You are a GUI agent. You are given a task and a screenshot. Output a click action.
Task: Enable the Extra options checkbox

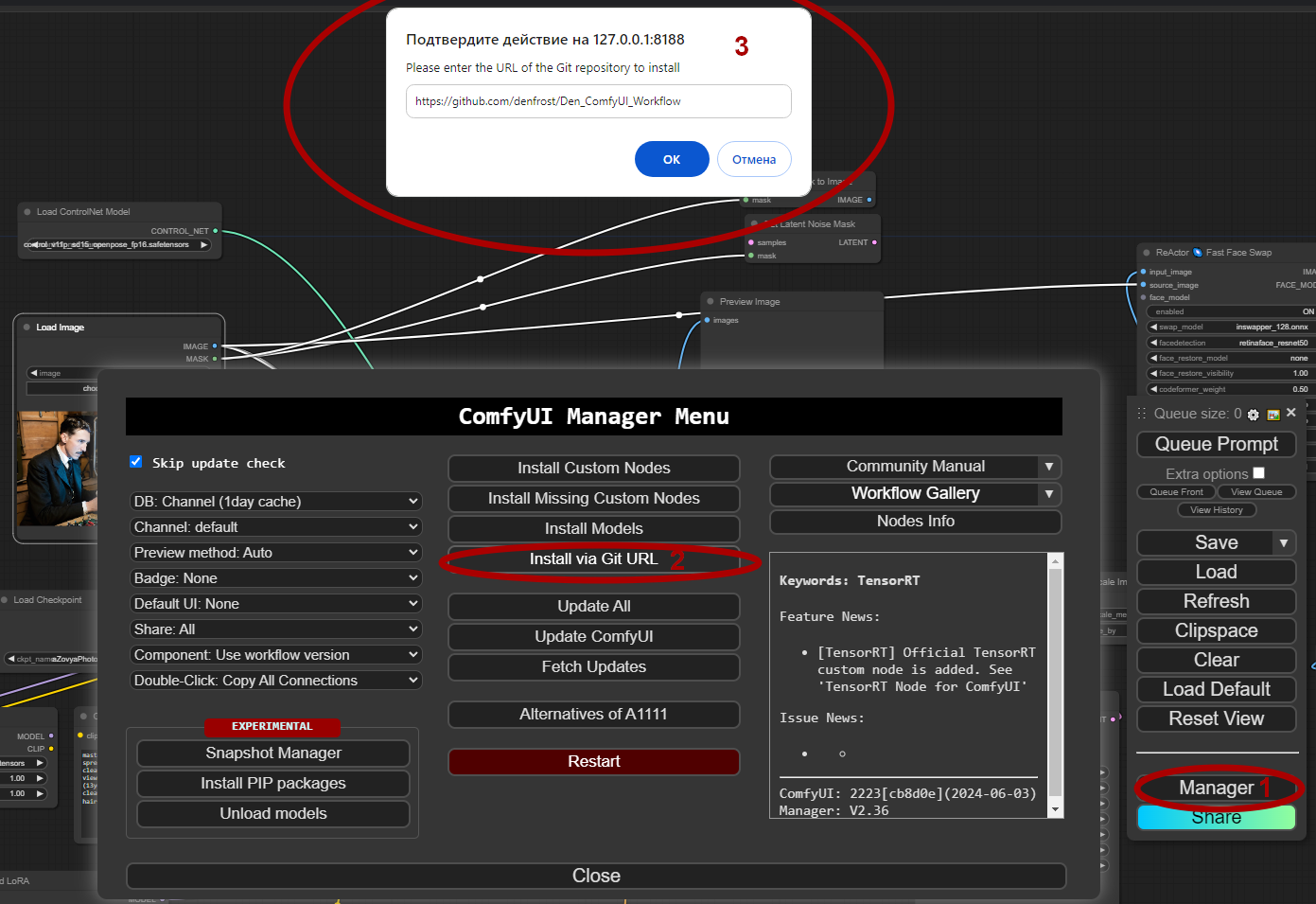point(1258,473)
